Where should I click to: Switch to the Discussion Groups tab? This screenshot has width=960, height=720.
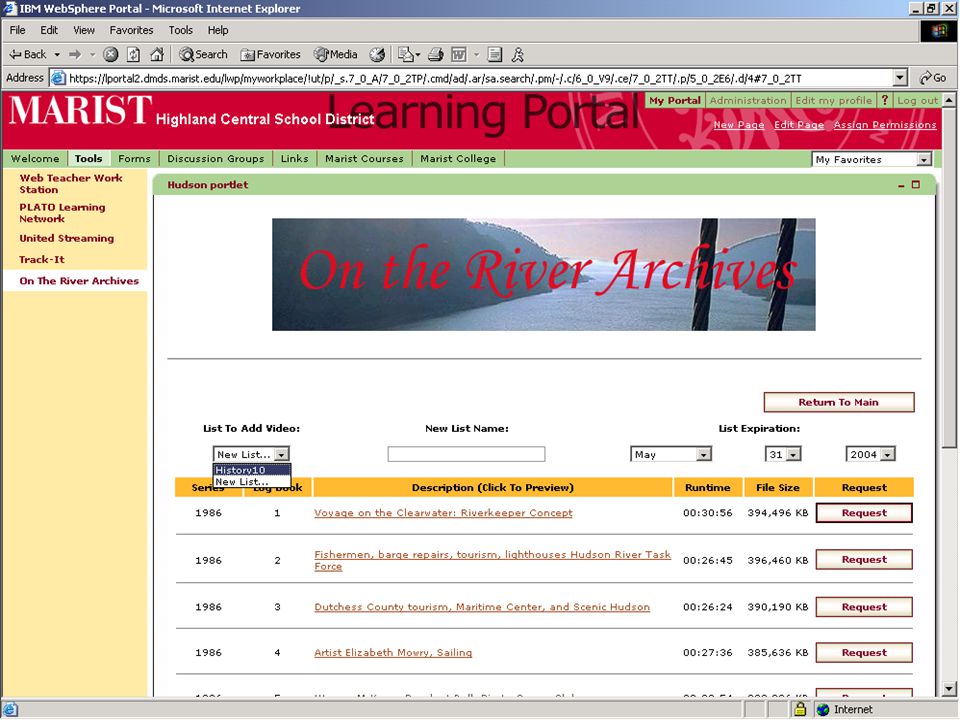click(x=216, y=159)
